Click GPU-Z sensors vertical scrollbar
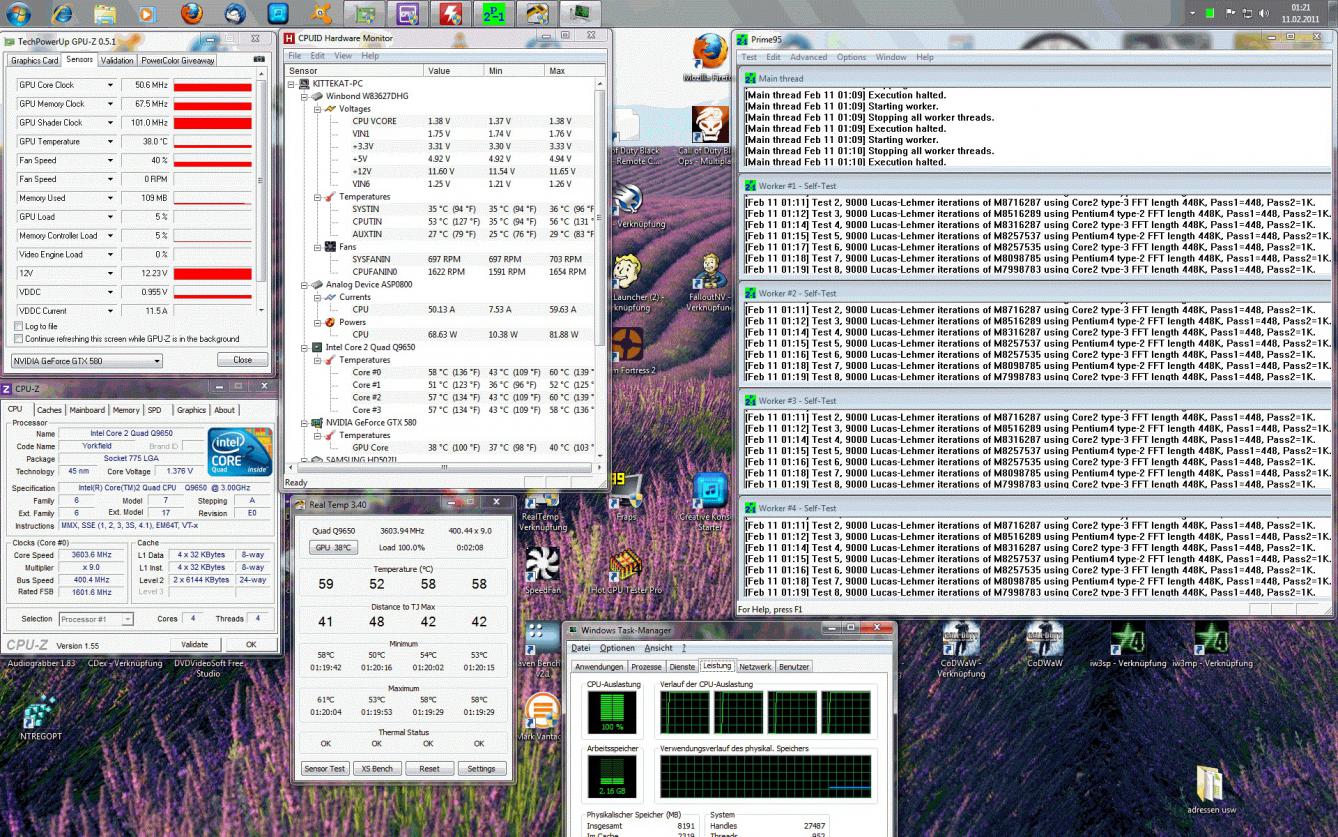This screenshot has width=1338, height=837. point(263,190)
